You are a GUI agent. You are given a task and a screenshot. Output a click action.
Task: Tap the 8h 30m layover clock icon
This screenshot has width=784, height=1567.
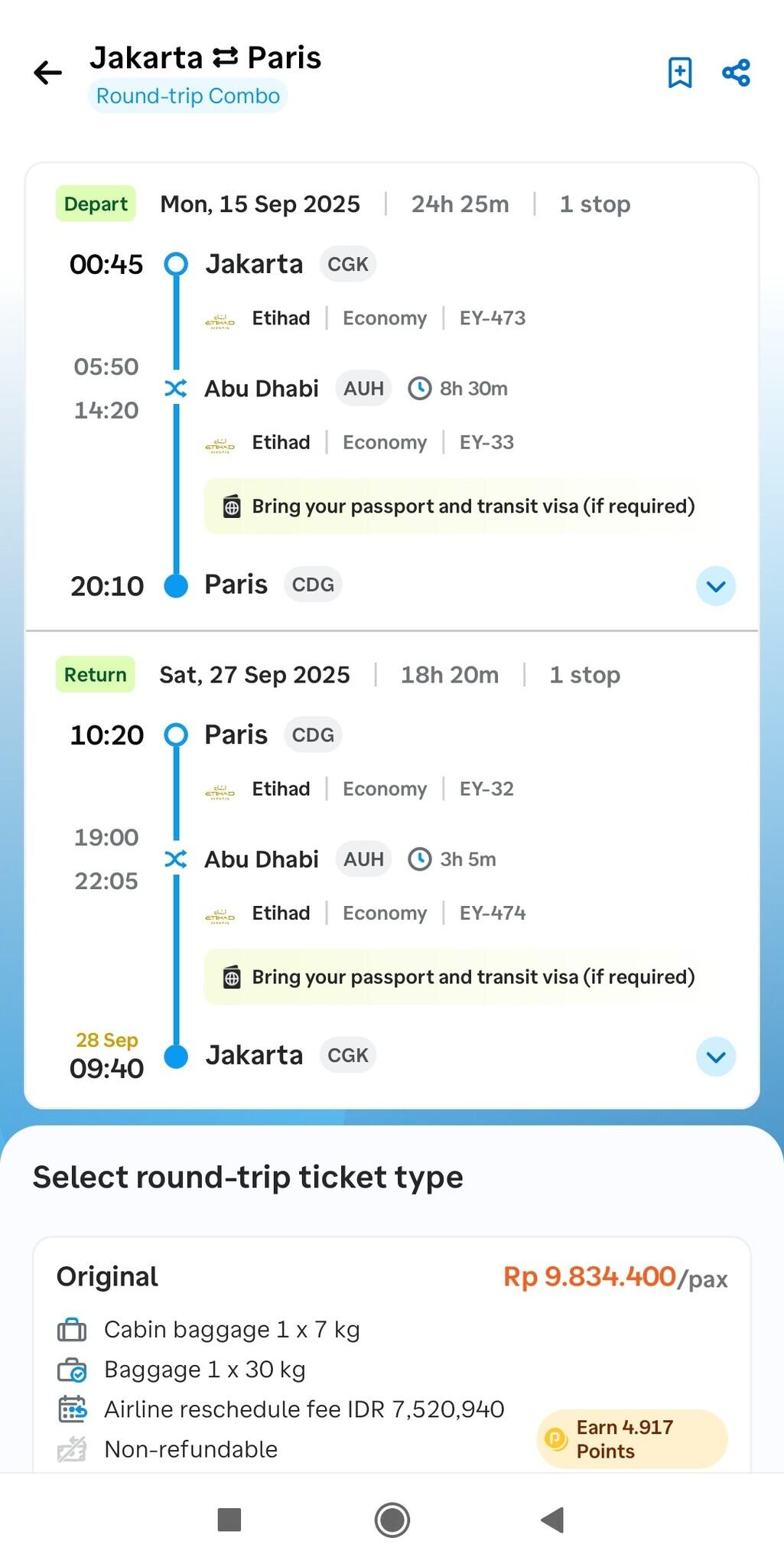[419, 389]
